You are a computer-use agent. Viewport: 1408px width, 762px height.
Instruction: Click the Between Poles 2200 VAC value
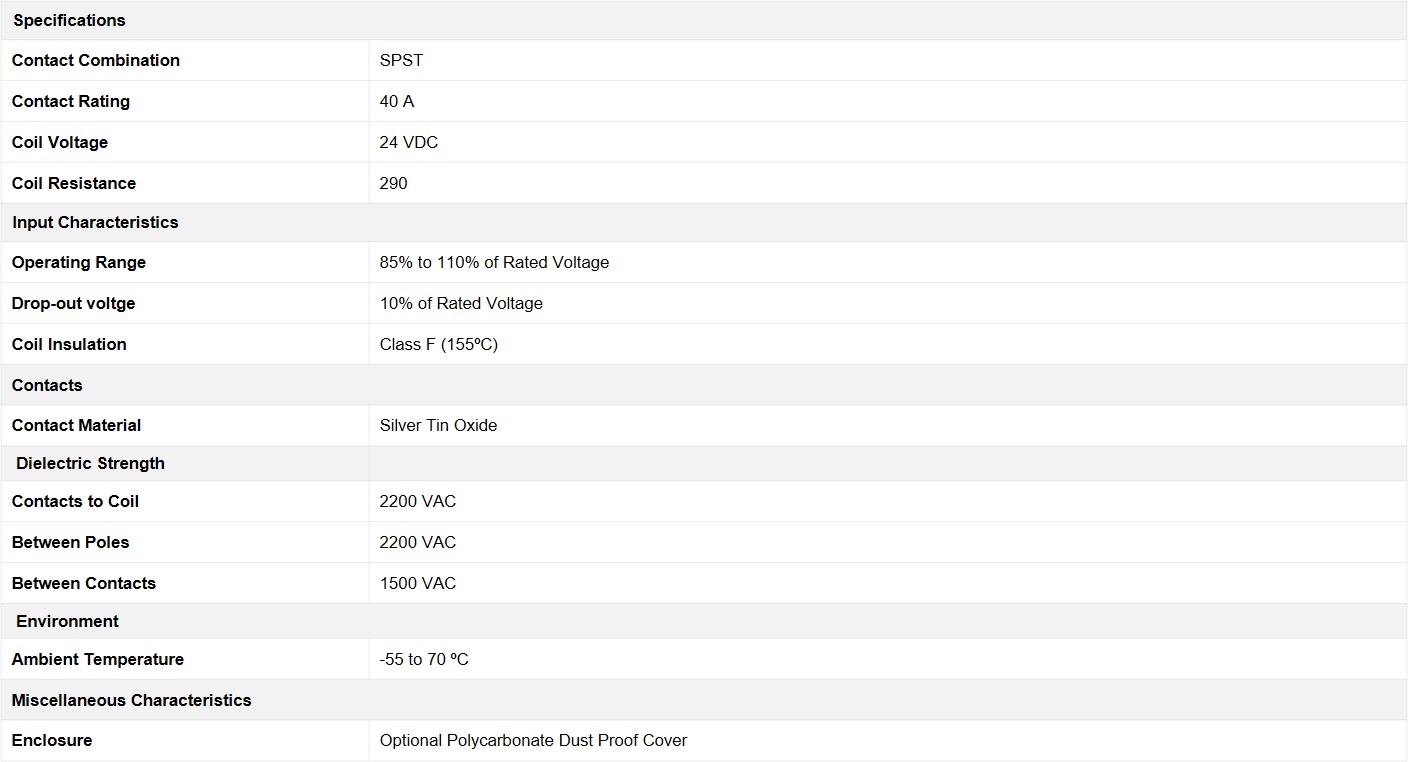418,542
